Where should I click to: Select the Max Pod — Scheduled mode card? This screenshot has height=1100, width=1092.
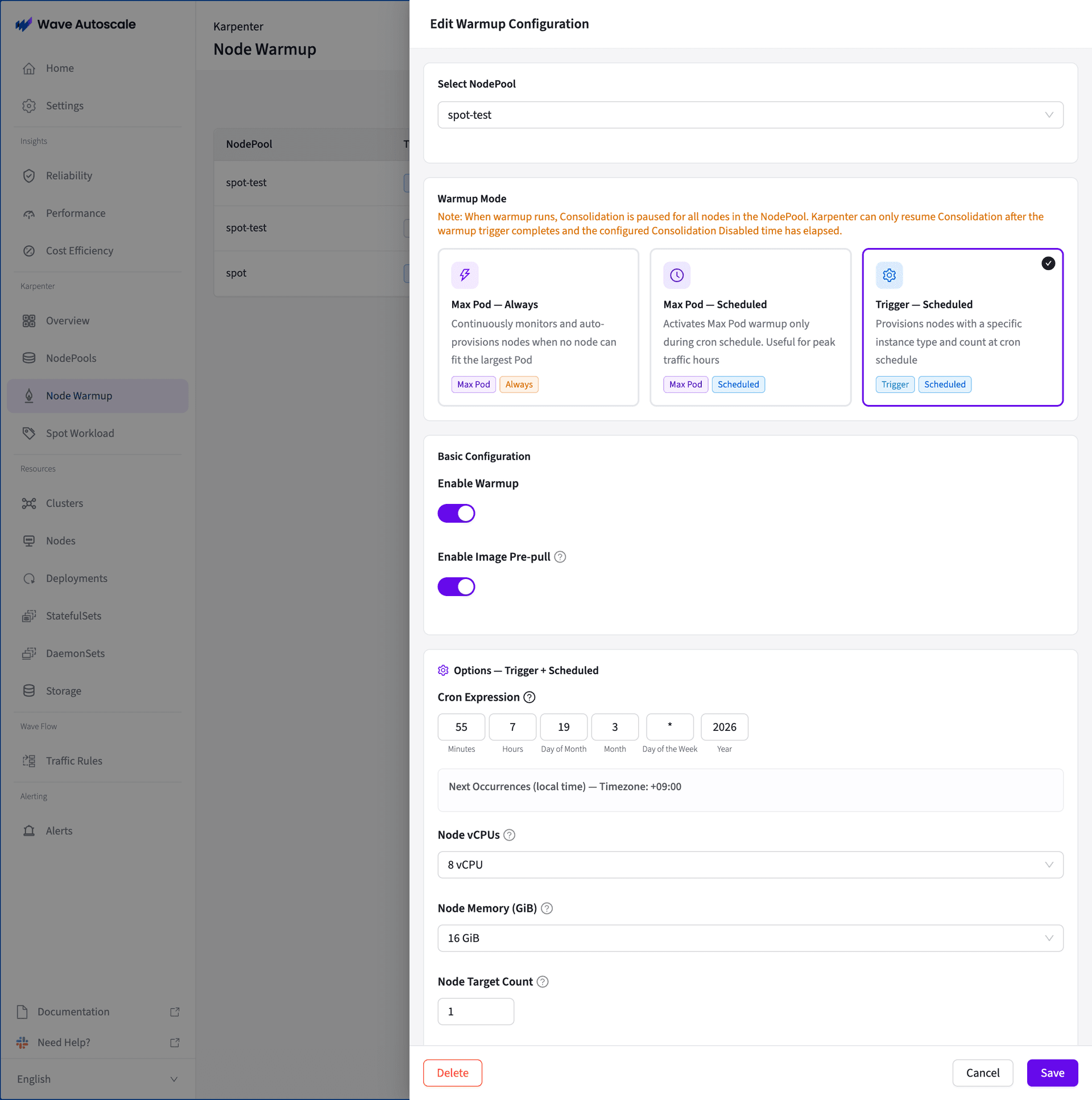pyautogui.click(x=751, y=328)
